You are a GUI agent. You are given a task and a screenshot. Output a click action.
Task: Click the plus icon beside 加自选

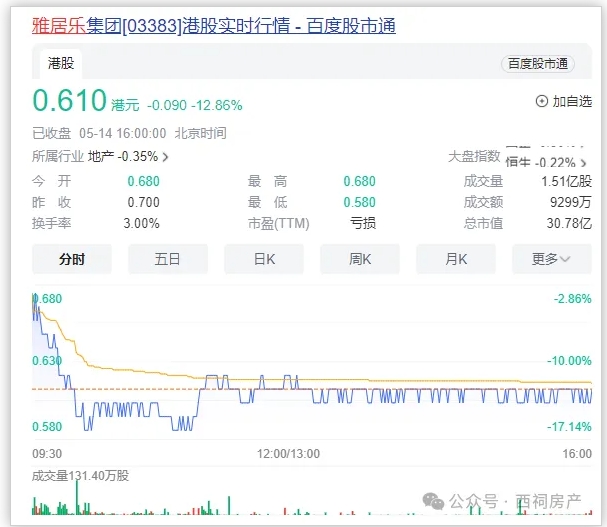[x=542, y=101]
